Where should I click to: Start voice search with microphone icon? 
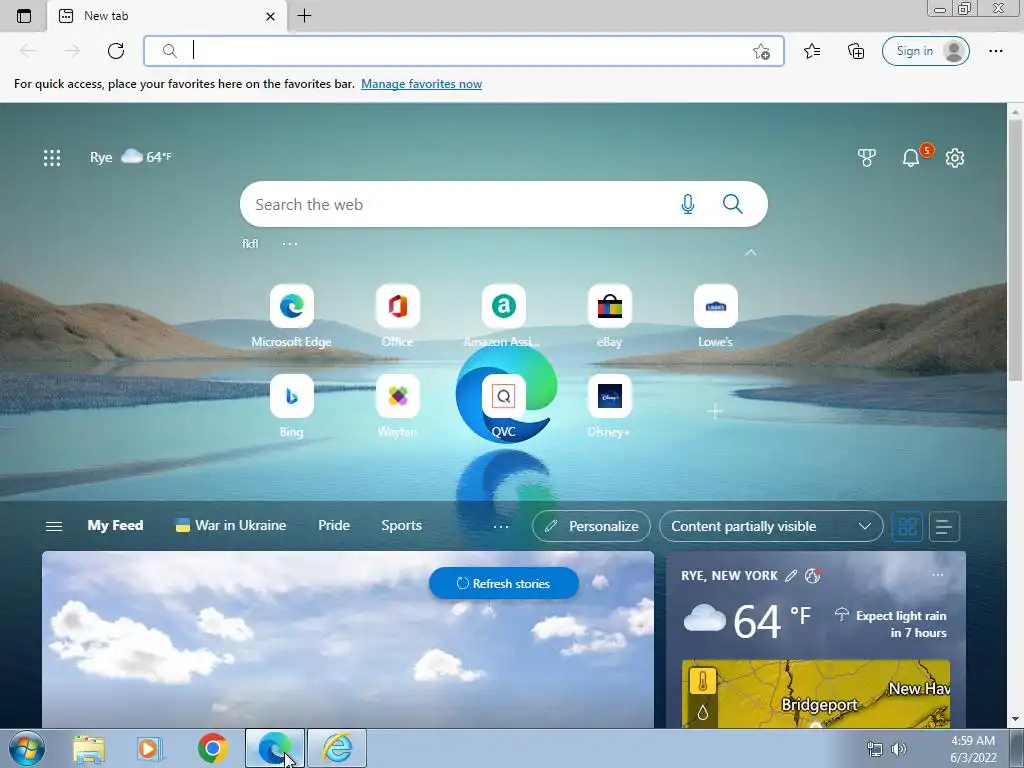[x=688, y=204]
